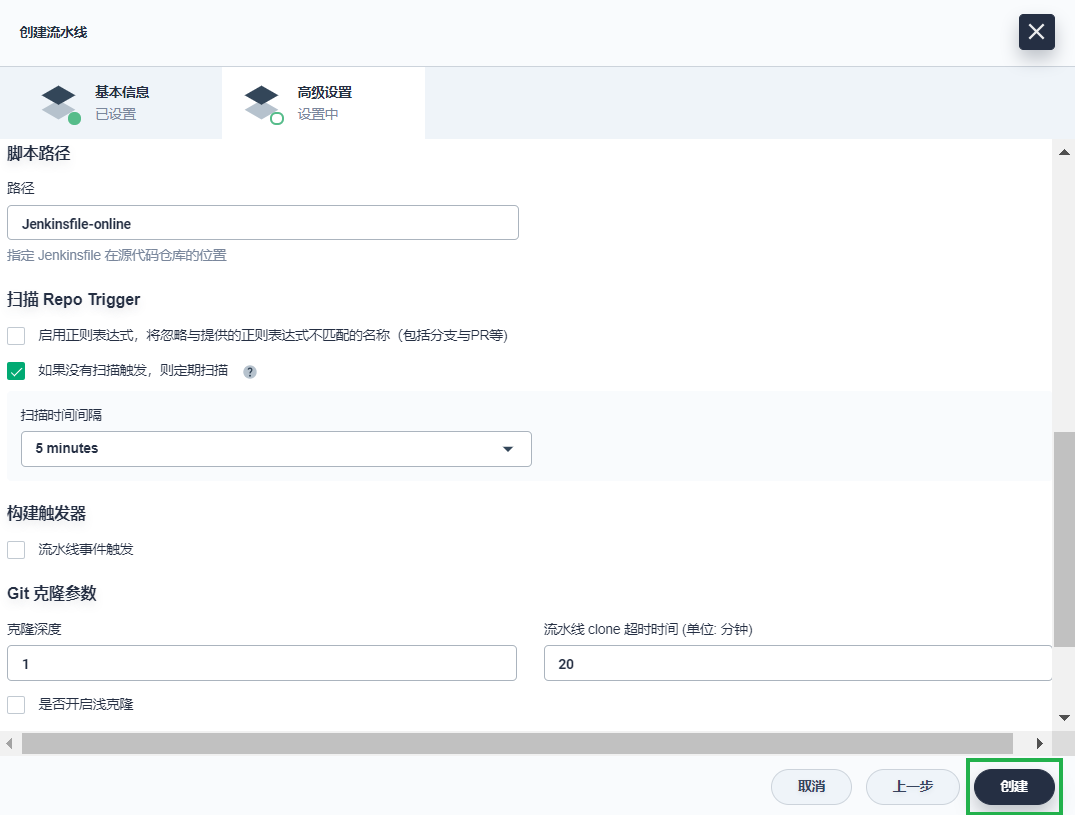
Task: Click the clone 超时时间 input field
Action: tap(798, 663)
